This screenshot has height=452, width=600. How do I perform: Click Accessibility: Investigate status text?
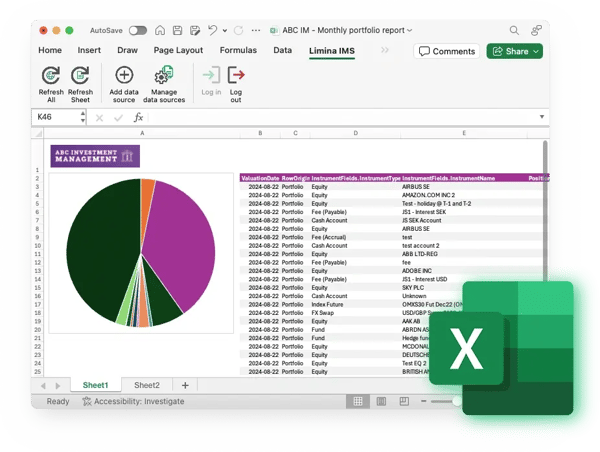click(139, 401)
